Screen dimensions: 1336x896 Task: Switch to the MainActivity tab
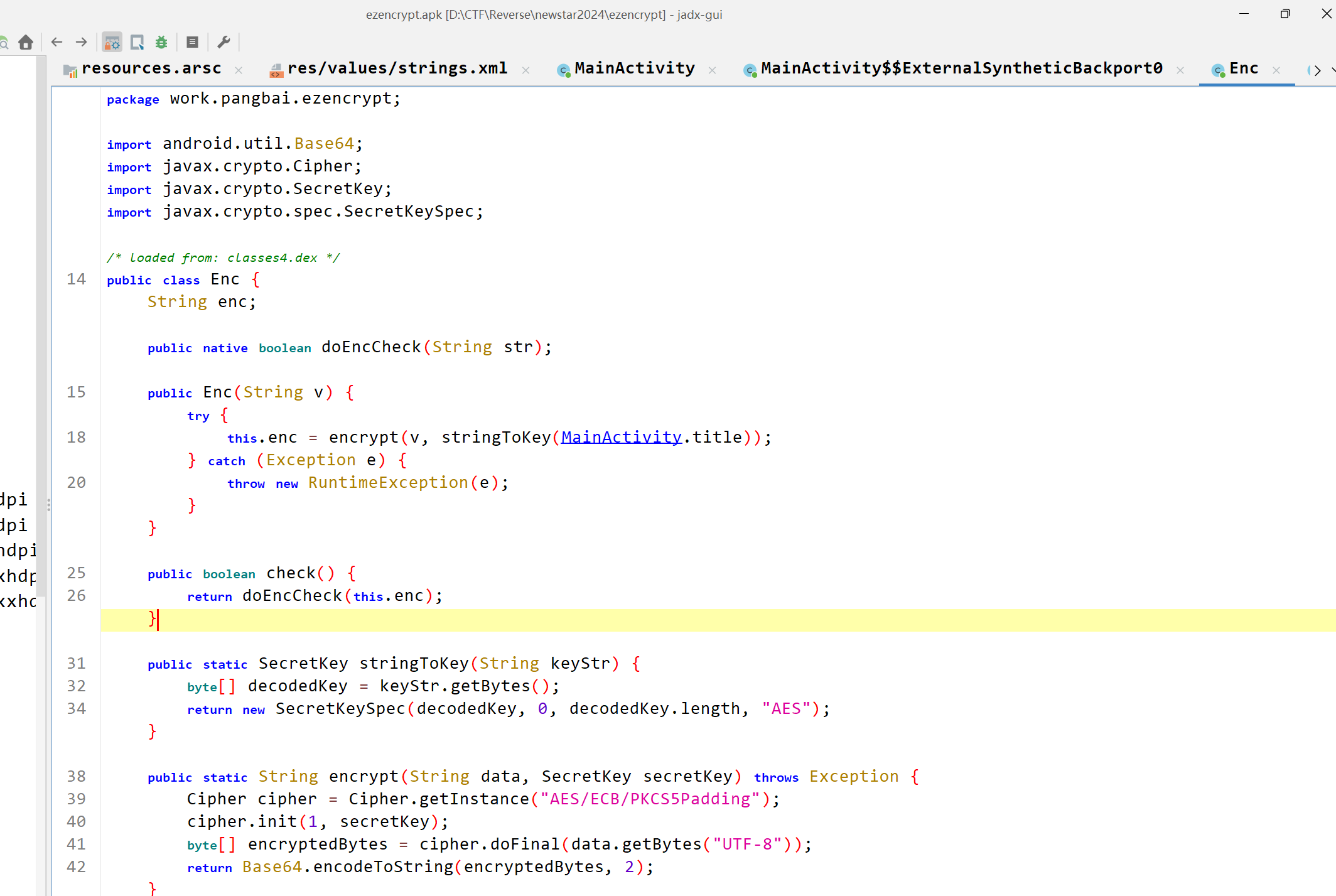635,68
